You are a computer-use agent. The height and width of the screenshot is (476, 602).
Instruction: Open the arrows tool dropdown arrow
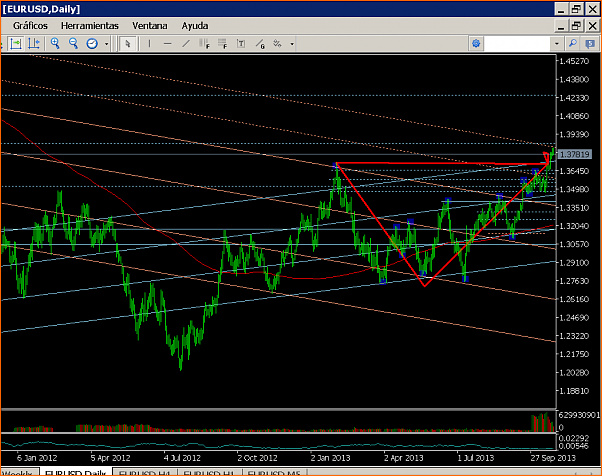[x=292, y=44]
